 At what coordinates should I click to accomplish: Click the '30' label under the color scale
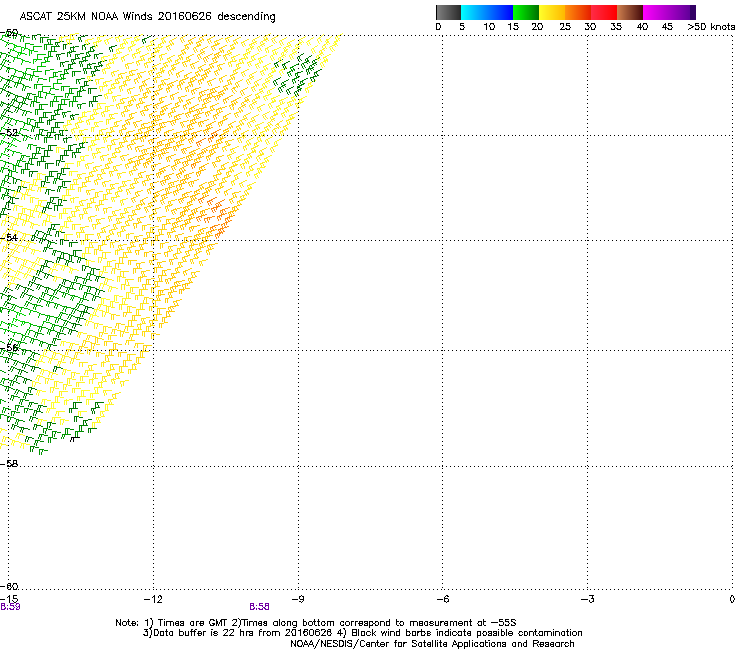(590, 27)
